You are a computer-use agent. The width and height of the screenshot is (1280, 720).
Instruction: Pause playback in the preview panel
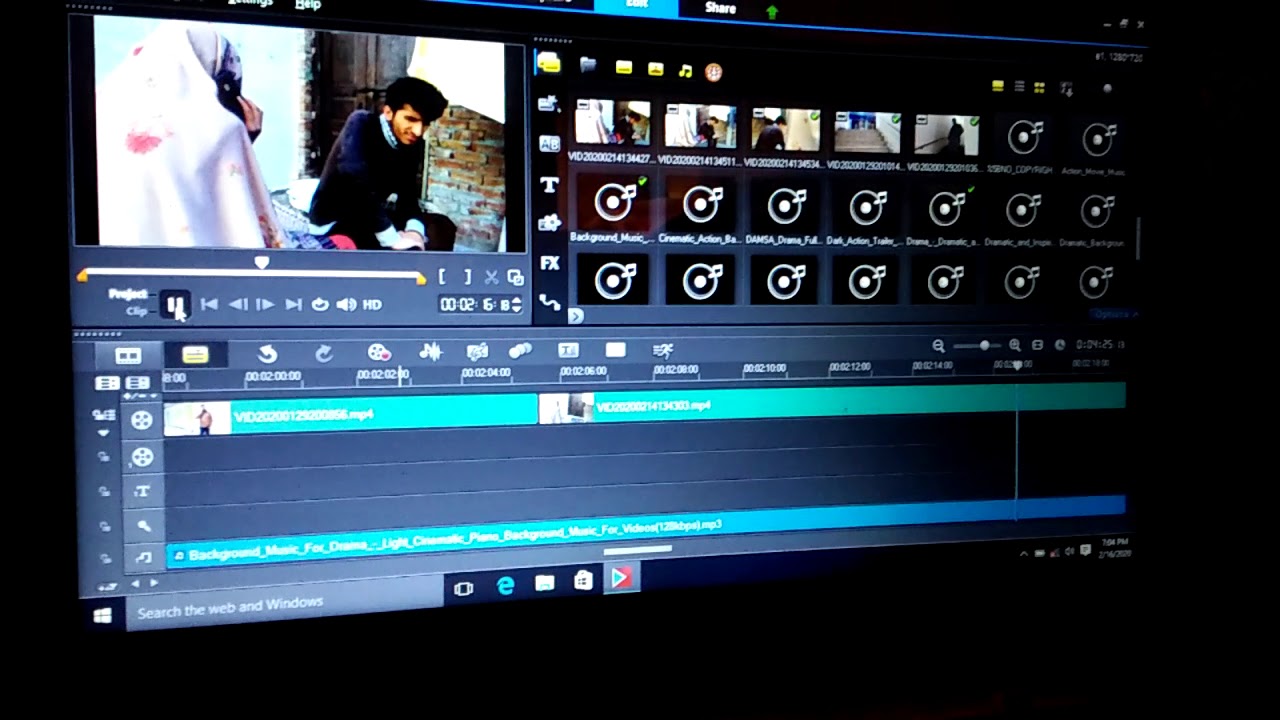175,304
